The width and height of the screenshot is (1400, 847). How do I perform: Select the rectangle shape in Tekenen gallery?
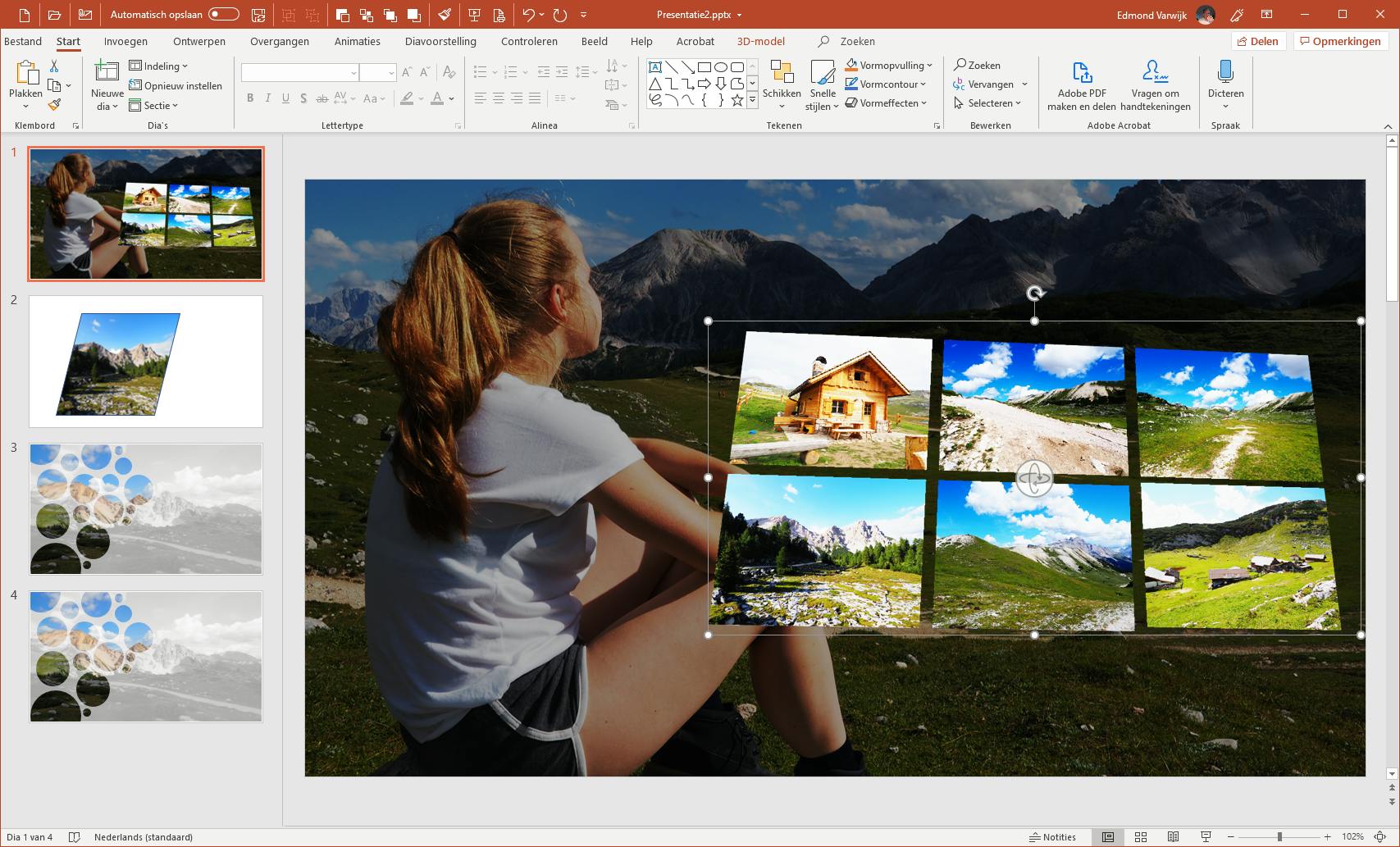(x=702, y=66)
